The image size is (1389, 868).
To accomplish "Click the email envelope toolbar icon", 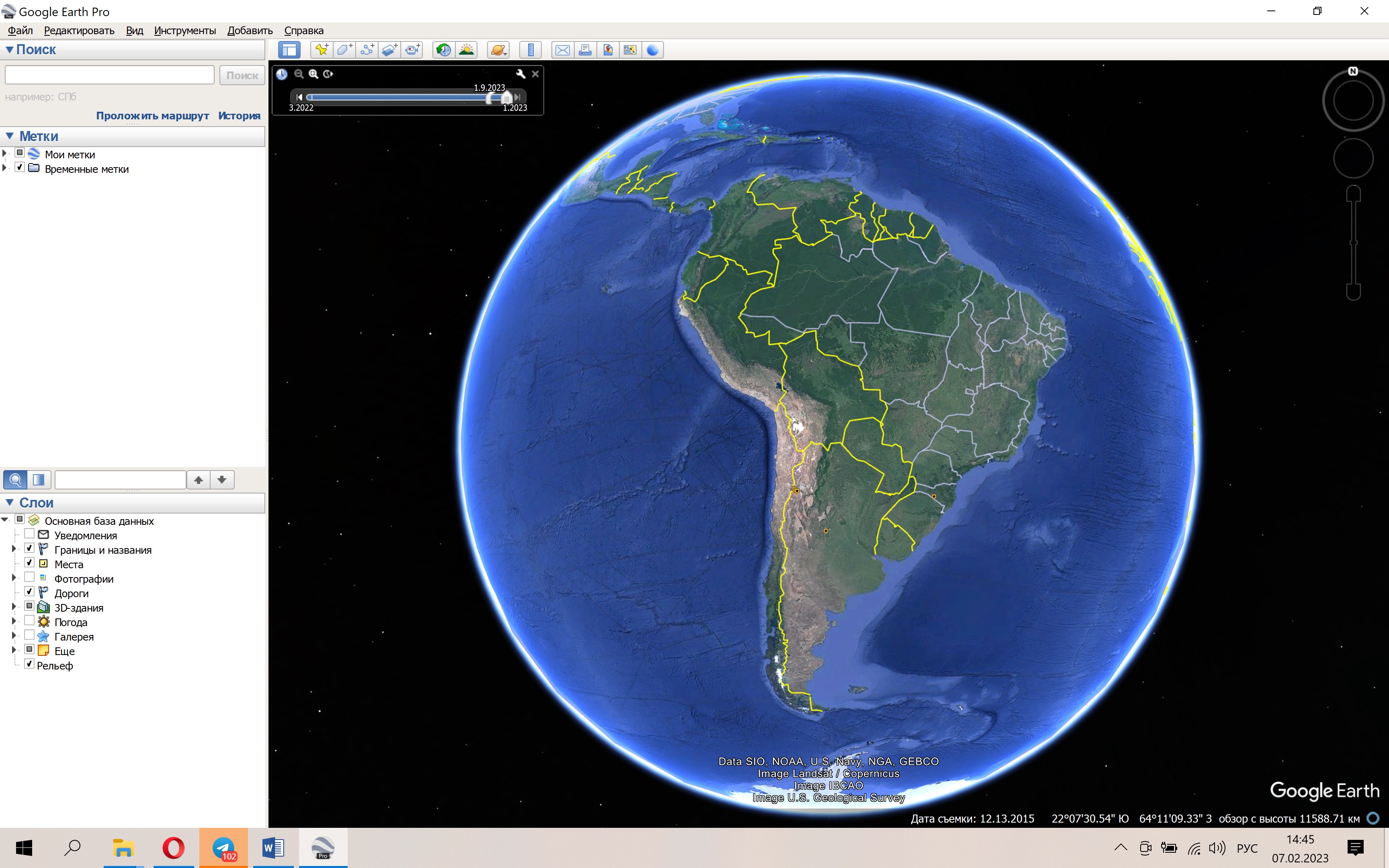I will click(563, 50).
